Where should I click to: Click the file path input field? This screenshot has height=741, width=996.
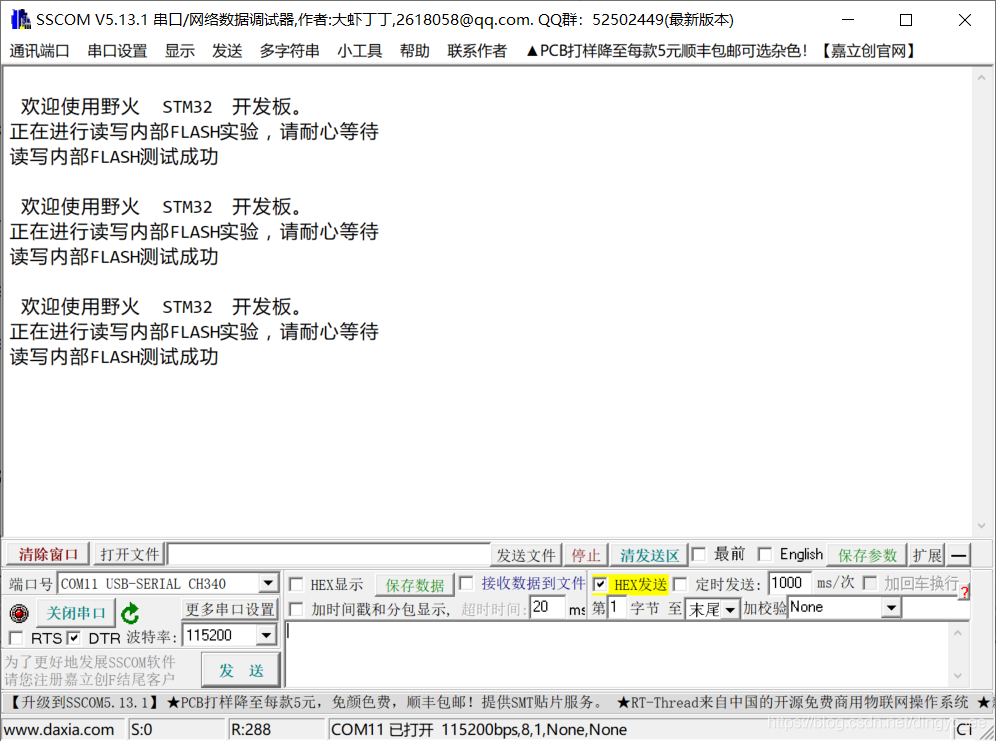pyautogui.click(x=328, y=554)
